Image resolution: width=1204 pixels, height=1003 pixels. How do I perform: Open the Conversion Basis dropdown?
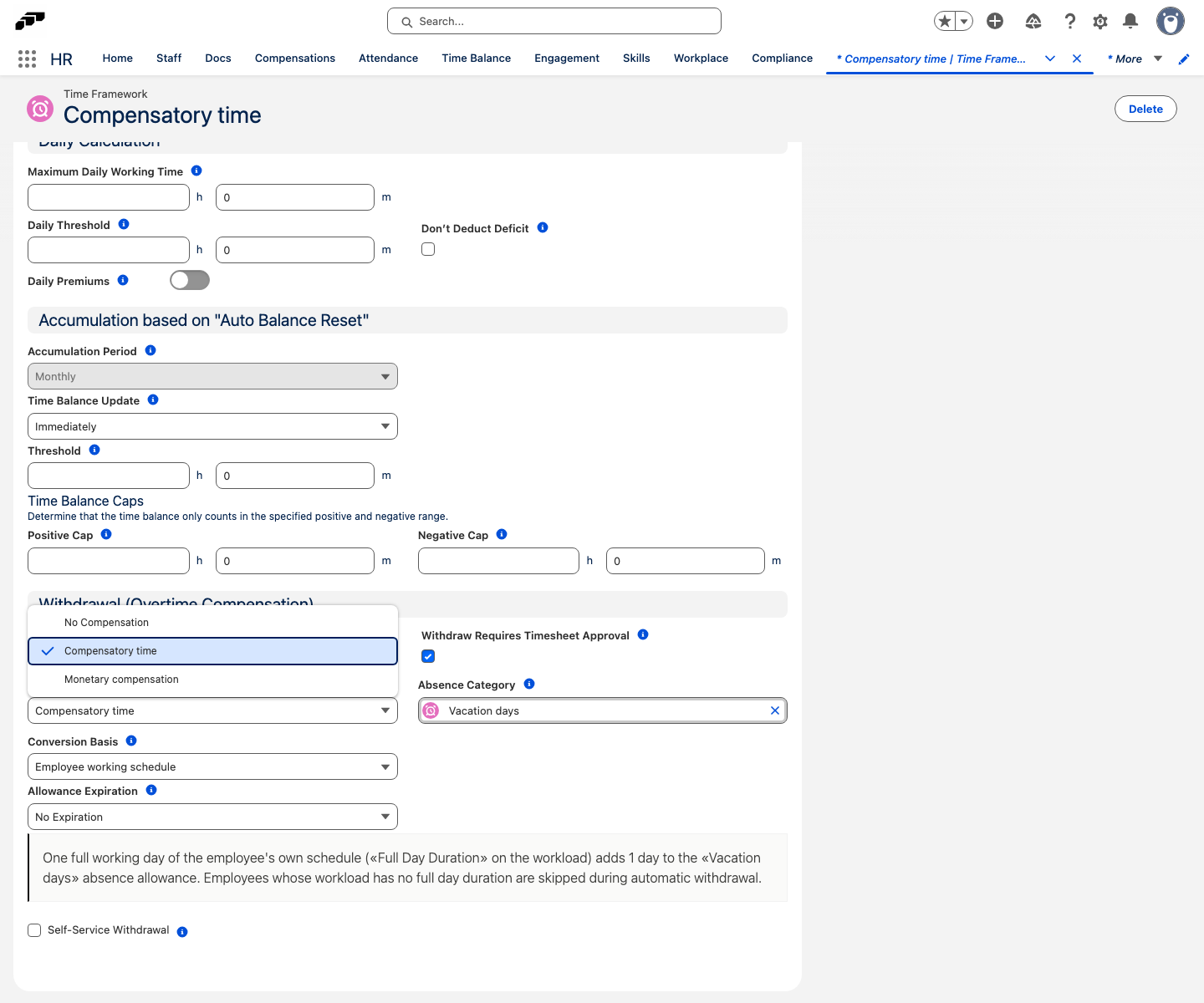pos(212,766)
